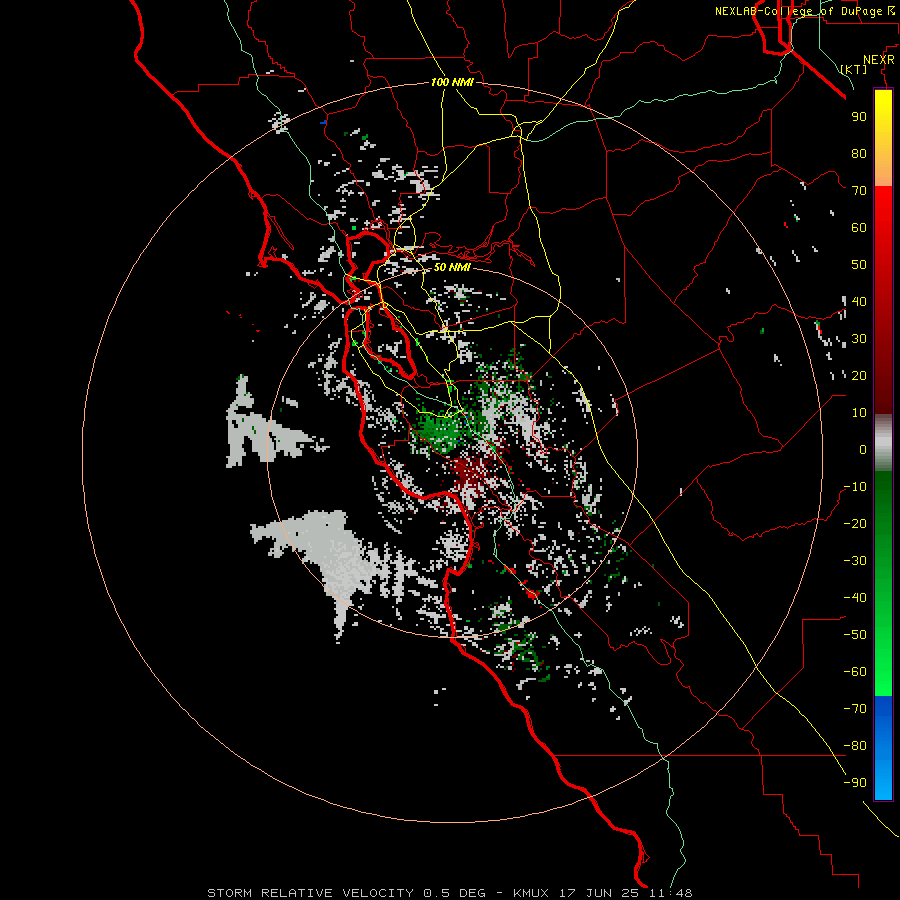This screenshot has width=900, height=900.
Task: Click the -40 value on velocity scale
Action: pyautogui.click(x=855, y=598)
